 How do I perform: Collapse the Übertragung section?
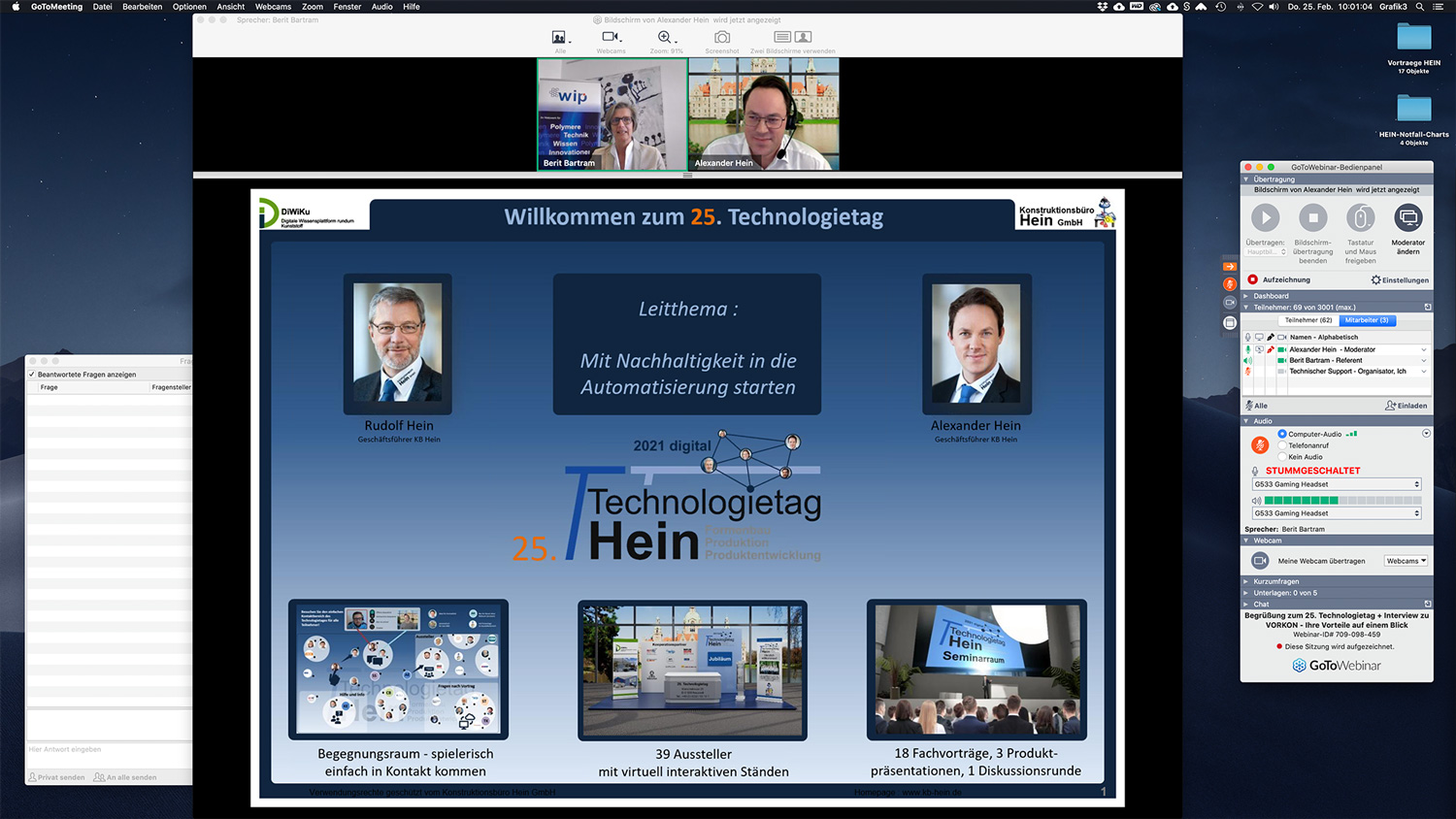pos(1246,180)
